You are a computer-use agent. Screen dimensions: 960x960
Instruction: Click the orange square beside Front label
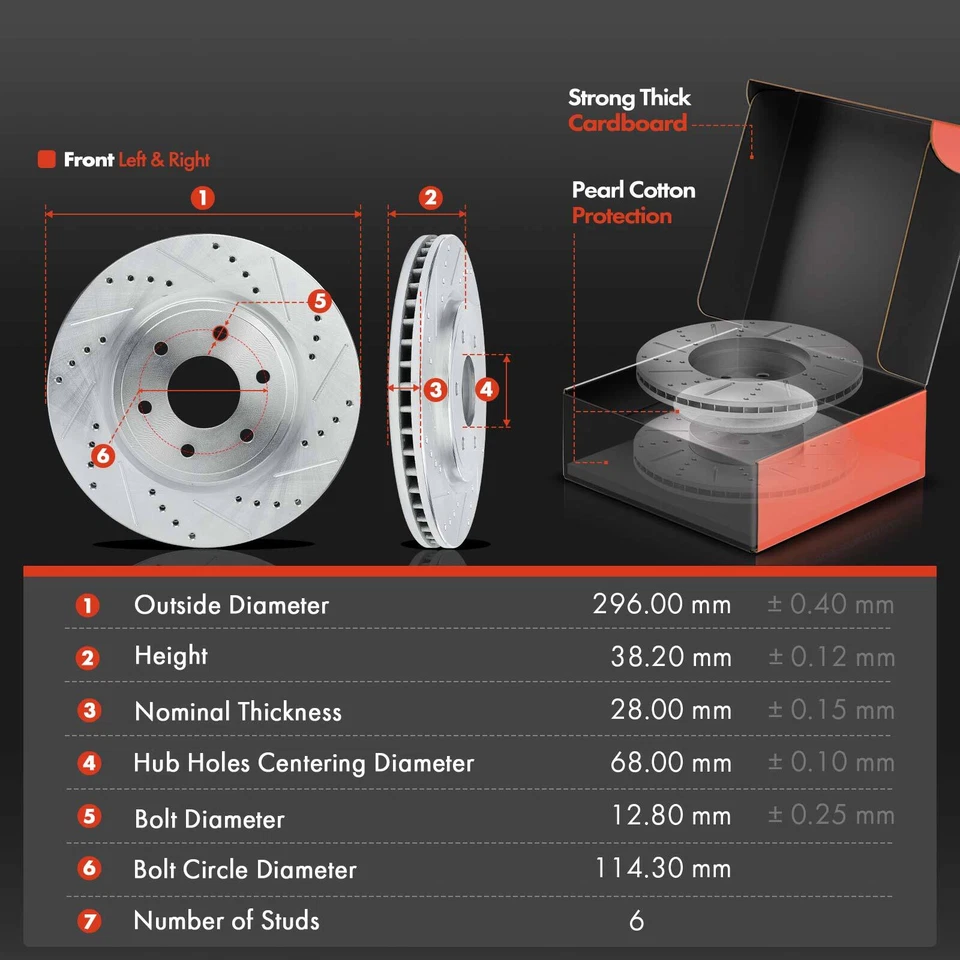click(45, 159)
